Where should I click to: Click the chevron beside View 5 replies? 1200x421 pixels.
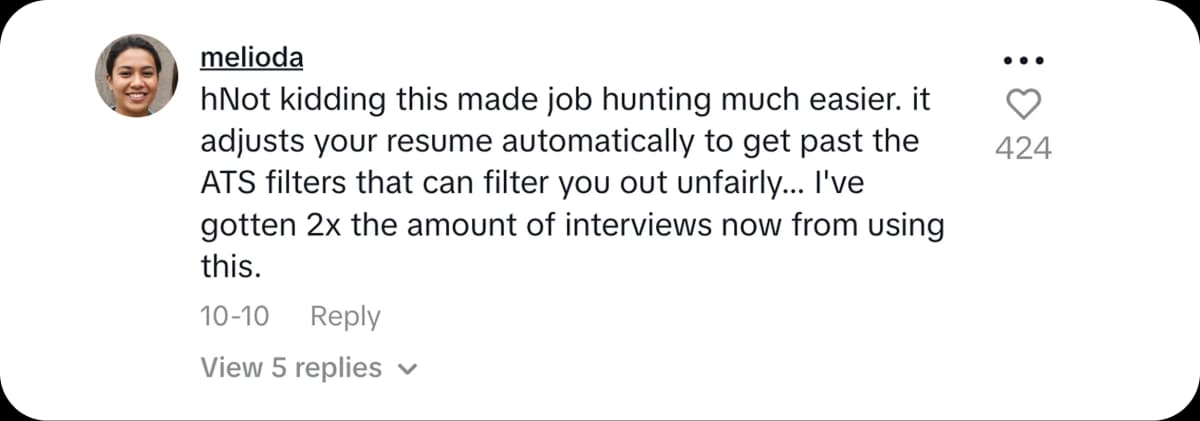pos(407,369)
